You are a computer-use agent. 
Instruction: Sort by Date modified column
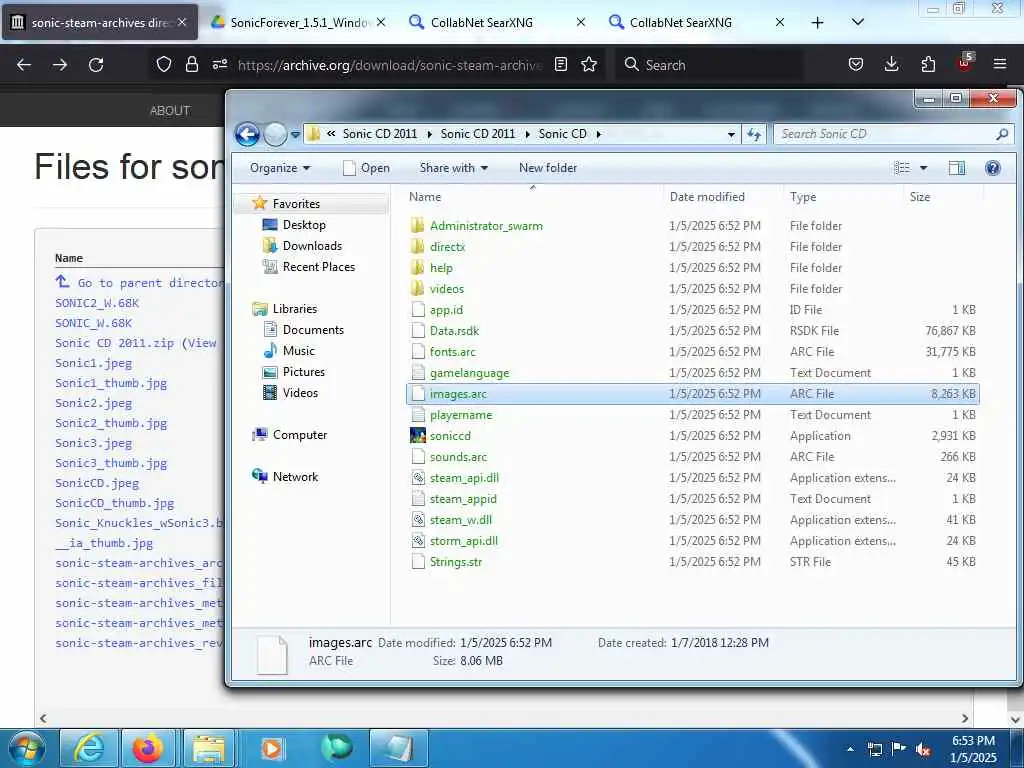click(707, 197)
